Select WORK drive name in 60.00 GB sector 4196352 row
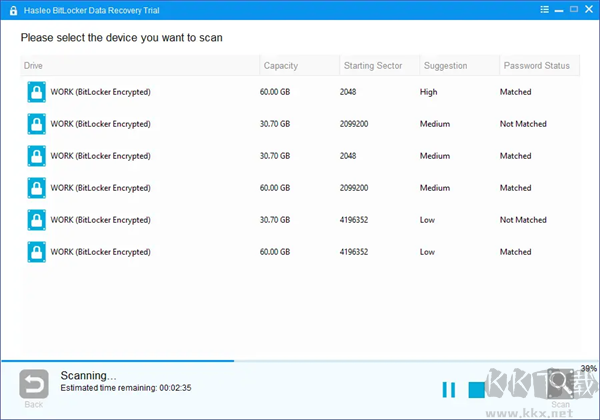 (101, 252)
